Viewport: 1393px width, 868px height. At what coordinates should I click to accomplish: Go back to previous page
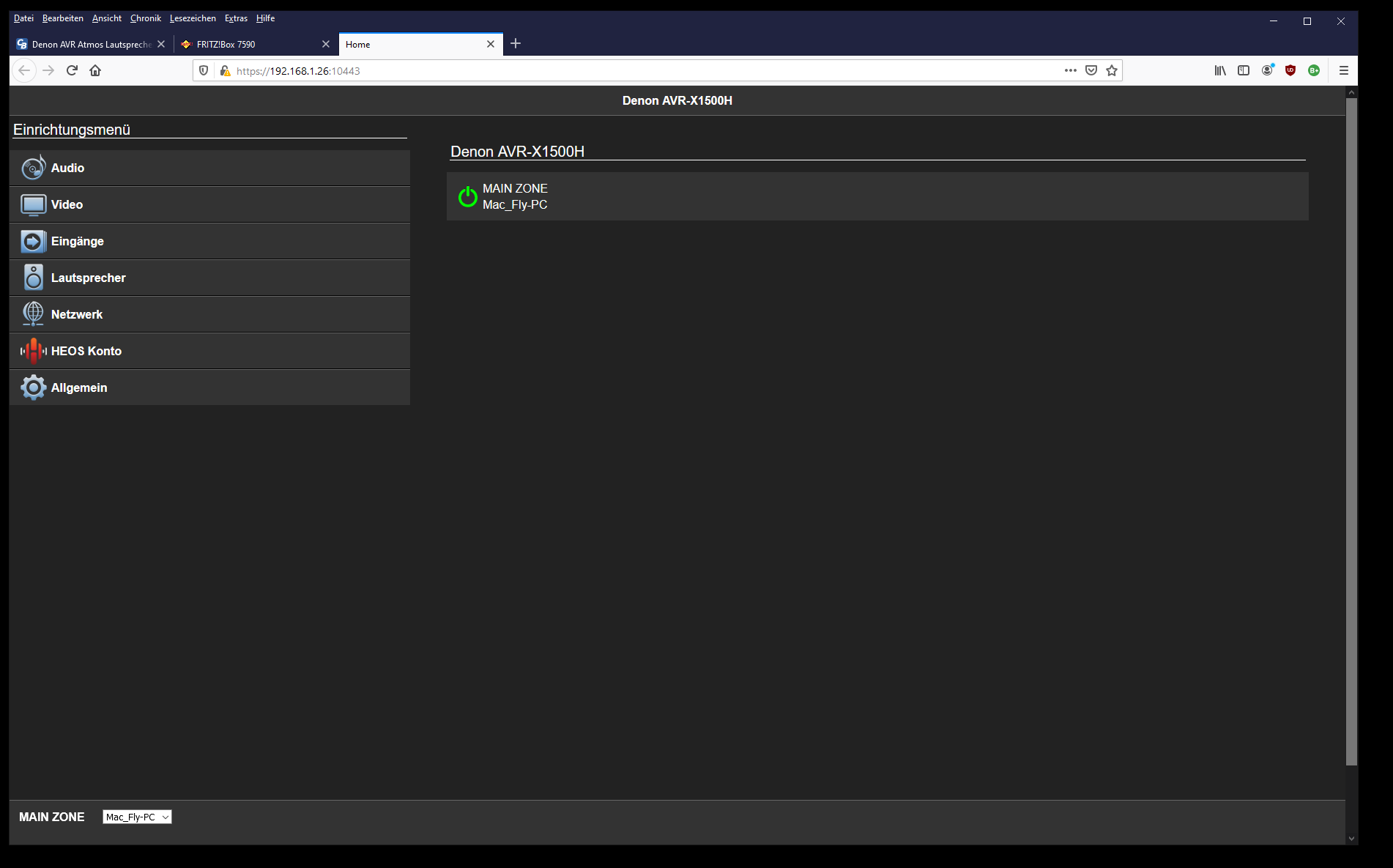point(24,70)
